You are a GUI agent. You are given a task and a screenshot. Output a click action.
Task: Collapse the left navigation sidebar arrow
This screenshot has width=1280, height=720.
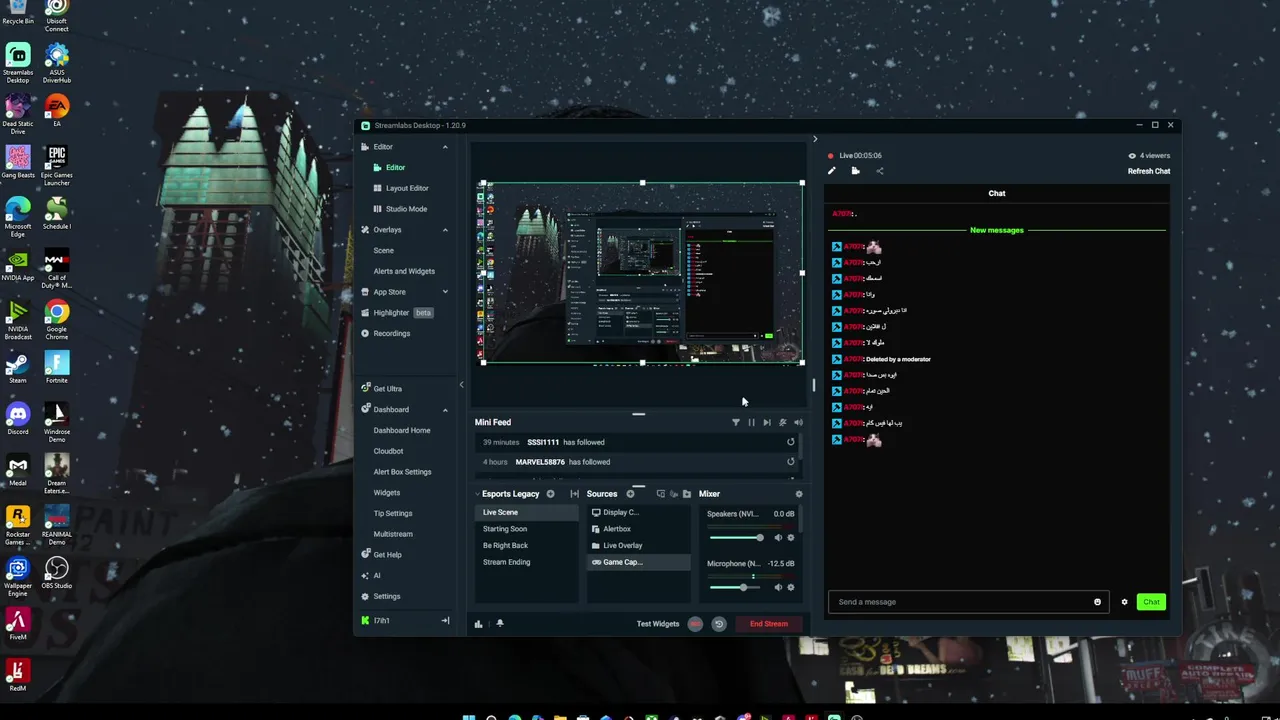pos(461,385)
